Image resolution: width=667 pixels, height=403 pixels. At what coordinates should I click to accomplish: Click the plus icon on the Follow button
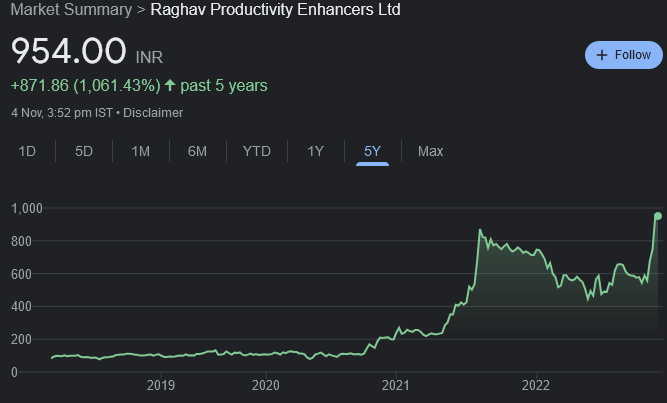(601, 55)
